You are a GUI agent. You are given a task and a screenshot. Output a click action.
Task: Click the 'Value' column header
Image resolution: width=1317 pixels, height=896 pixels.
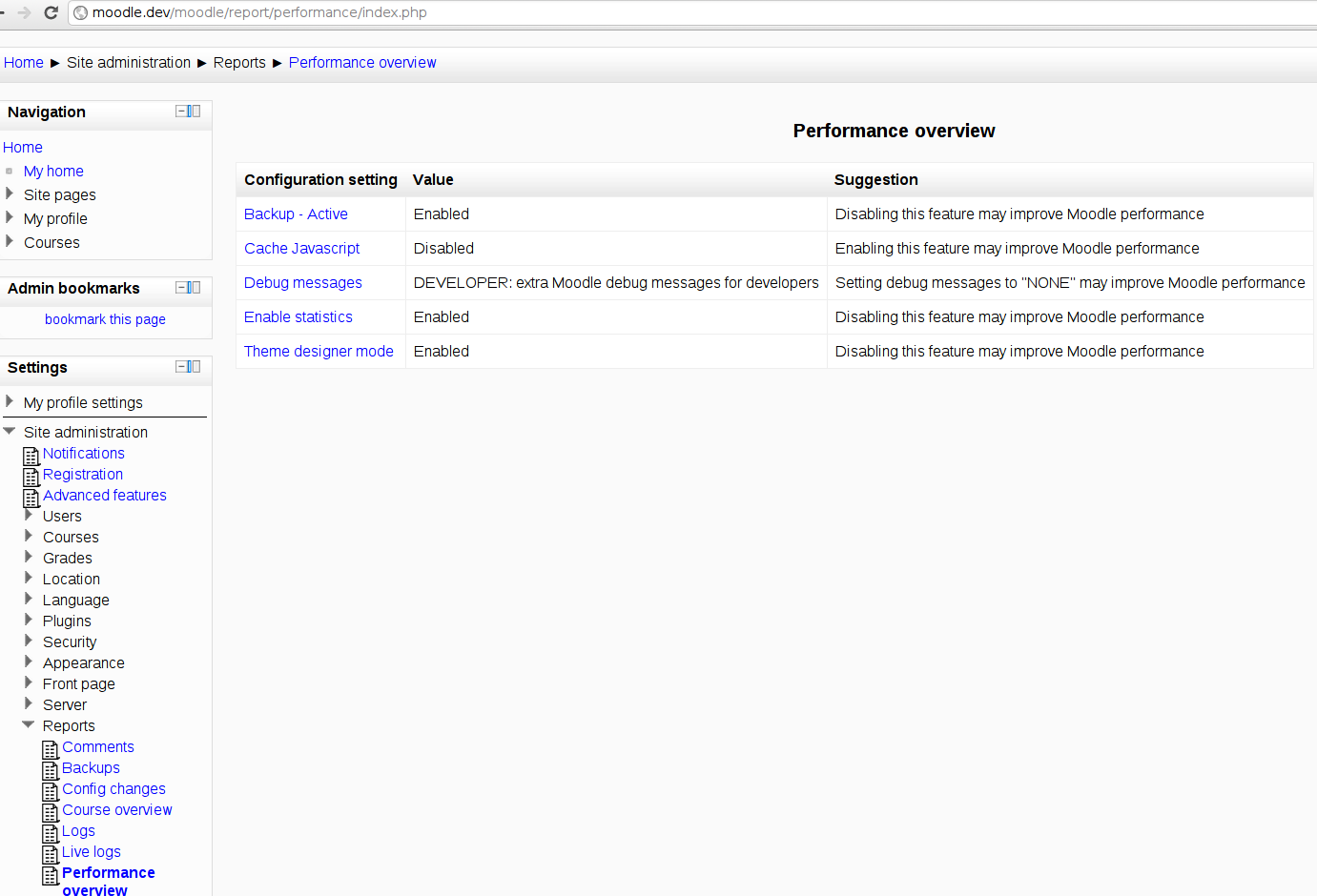pyautogui.click(x=433, y=180)
